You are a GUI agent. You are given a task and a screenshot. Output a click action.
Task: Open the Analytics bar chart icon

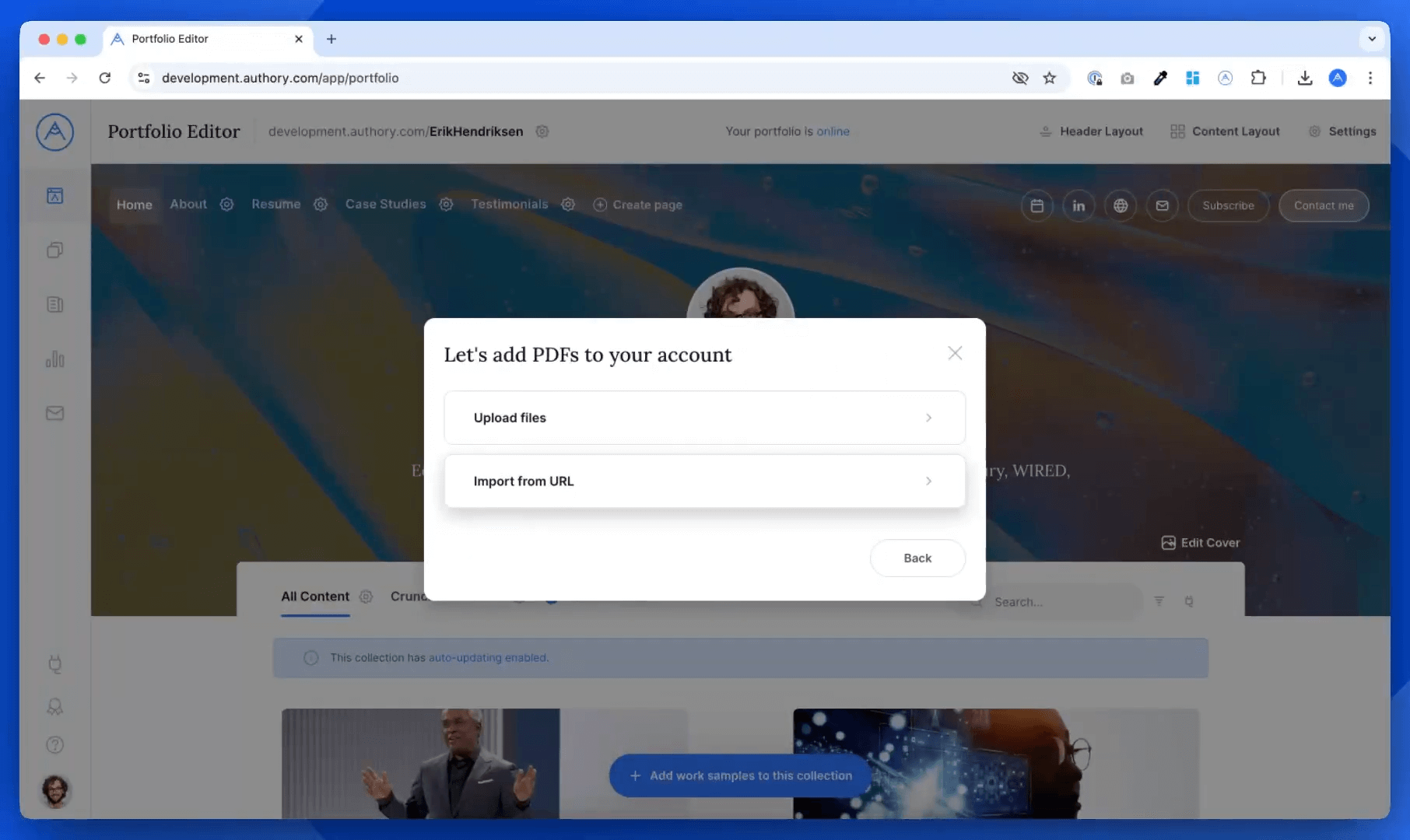tap(54, 359)
